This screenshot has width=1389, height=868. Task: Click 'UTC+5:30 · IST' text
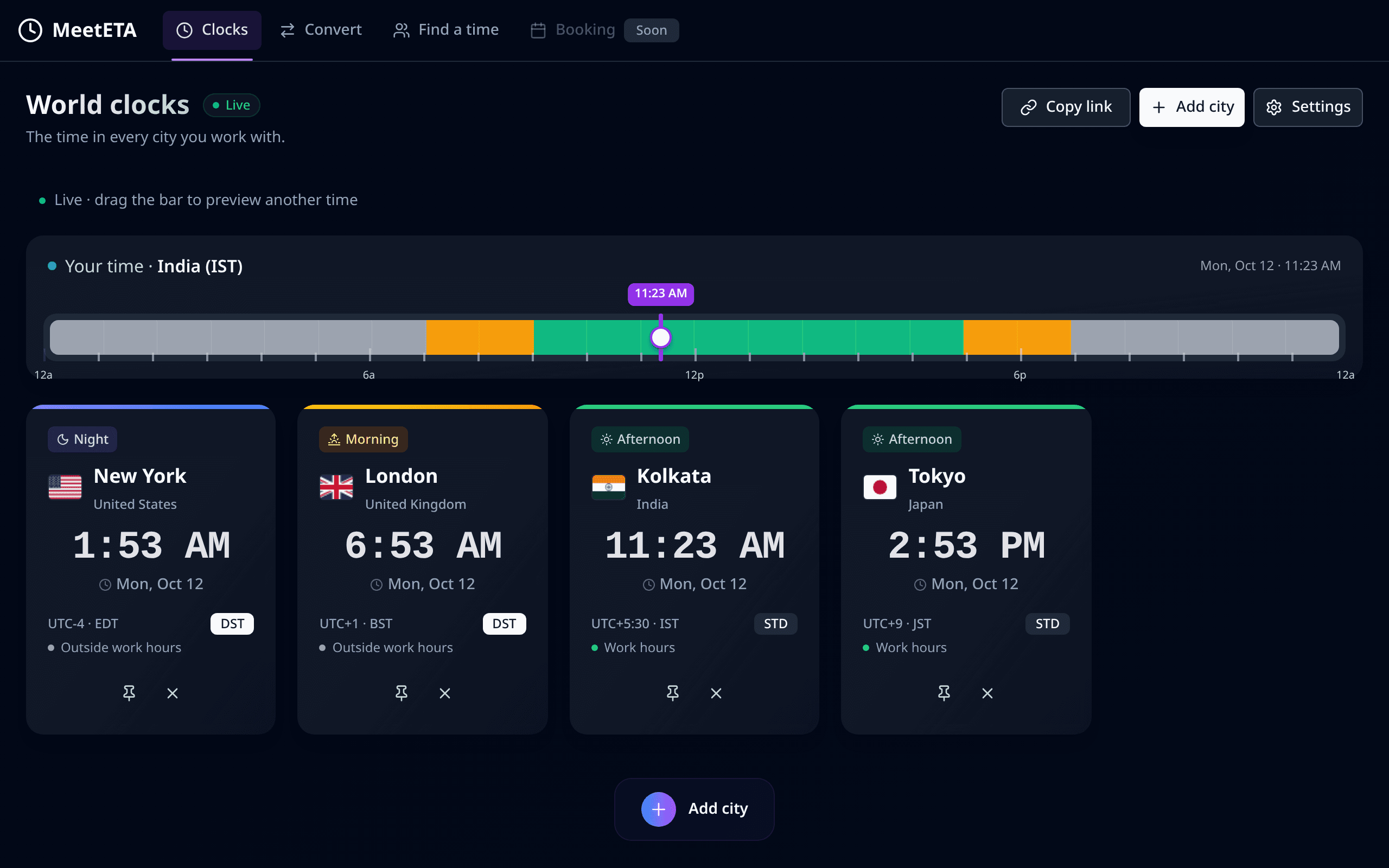[635, 623]
